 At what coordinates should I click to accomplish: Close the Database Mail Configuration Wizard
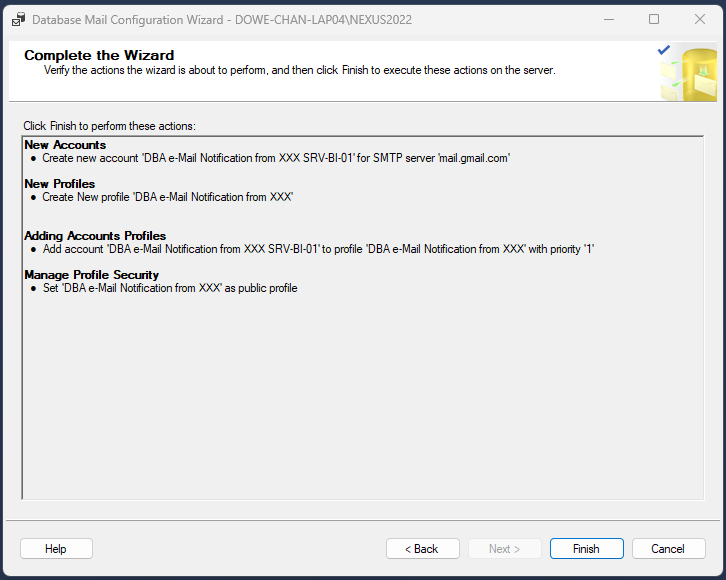pos(700,19)
